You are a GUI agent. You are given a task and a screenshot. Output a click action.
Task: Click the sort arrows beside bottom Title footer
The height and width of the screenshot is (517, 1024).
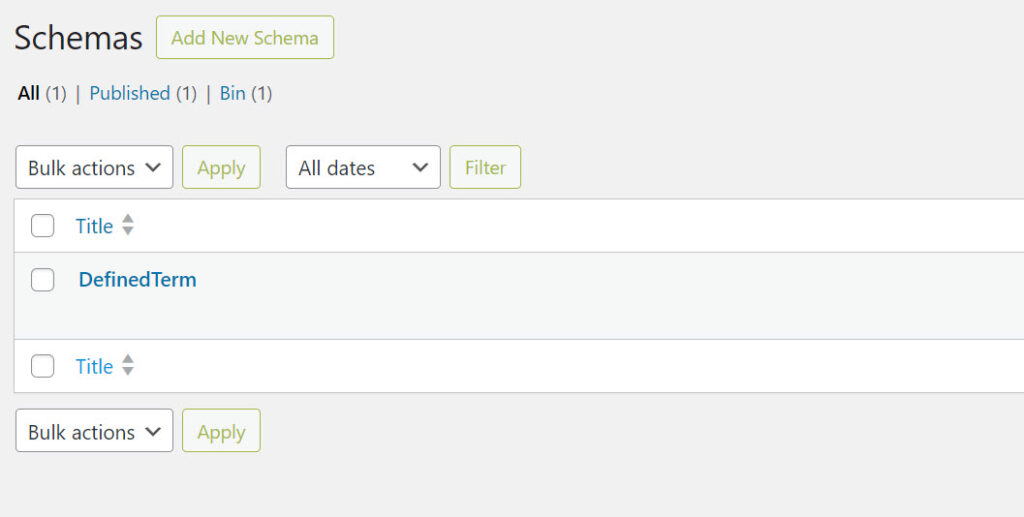pyautogui.click(x=127, y=367)
